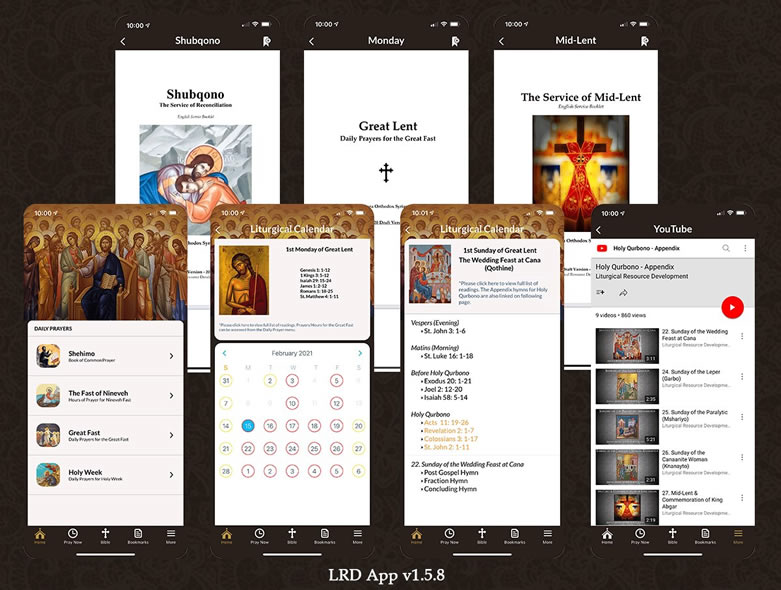Open Concluding Hymn entry

[x=450, y=489]
